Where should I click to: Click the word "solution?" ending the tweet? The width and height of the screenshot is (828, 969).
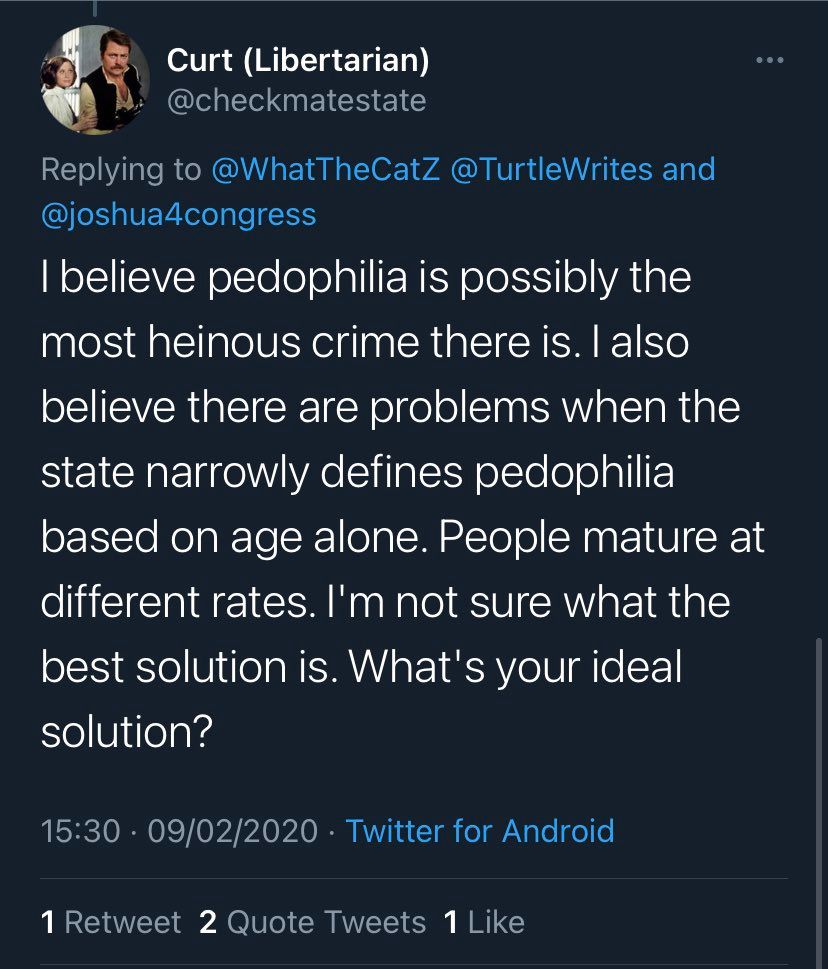pyautogui.click(x=126, y=733)
